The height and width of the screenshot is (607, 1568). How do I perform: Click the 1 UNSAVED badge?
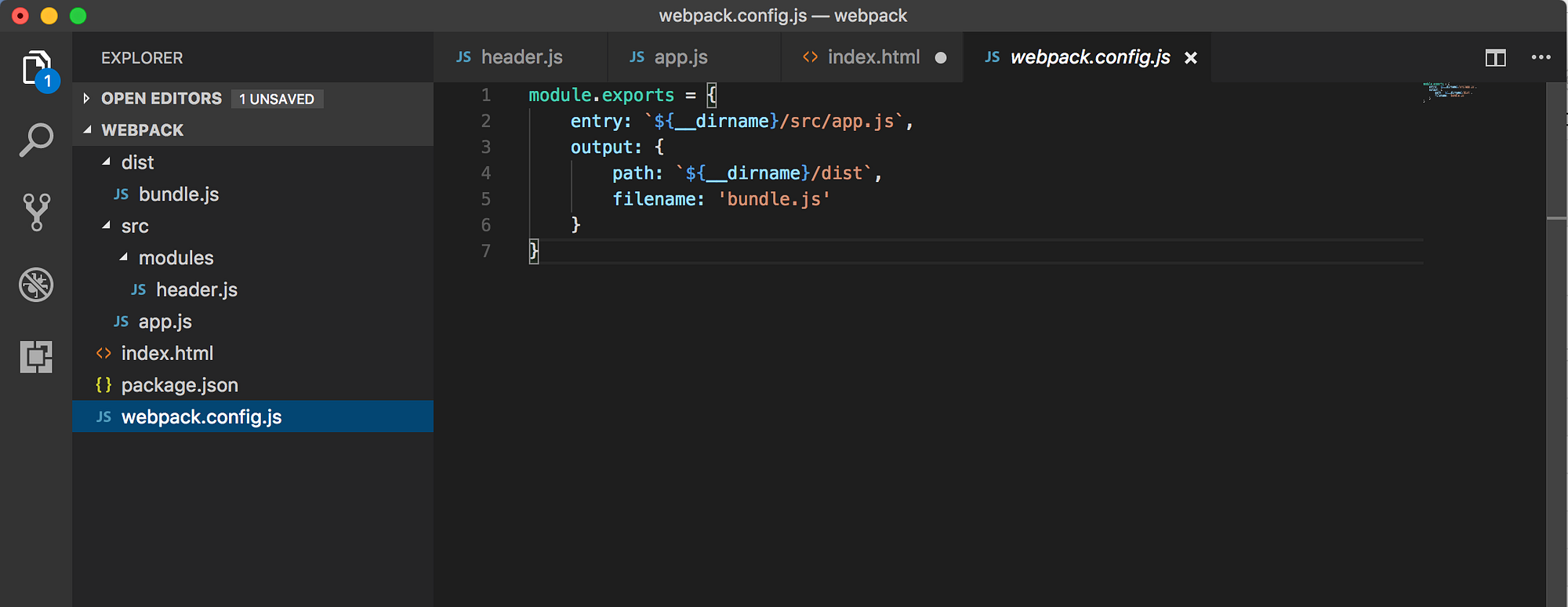click(x=277, y=99)
